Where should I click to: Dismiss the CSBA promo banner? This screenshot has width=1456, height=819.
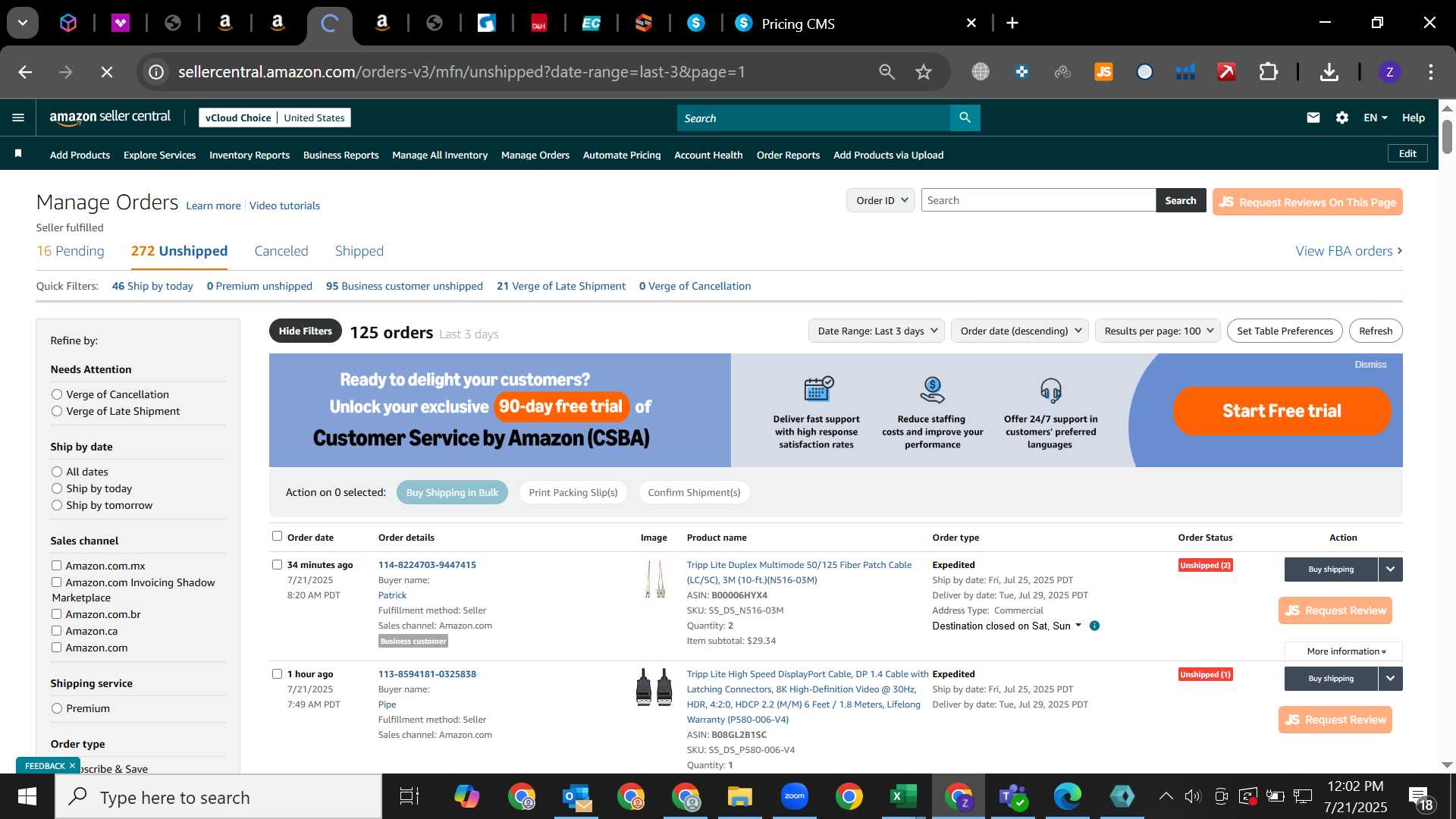tap(1370, 365)
